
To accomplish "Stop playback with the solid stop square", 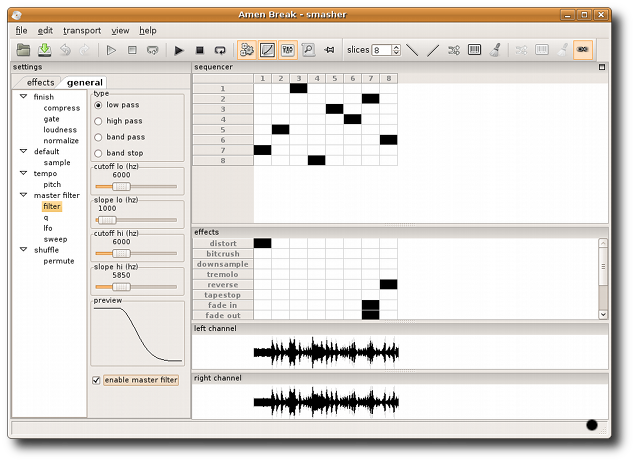I will tap(200, 50).
